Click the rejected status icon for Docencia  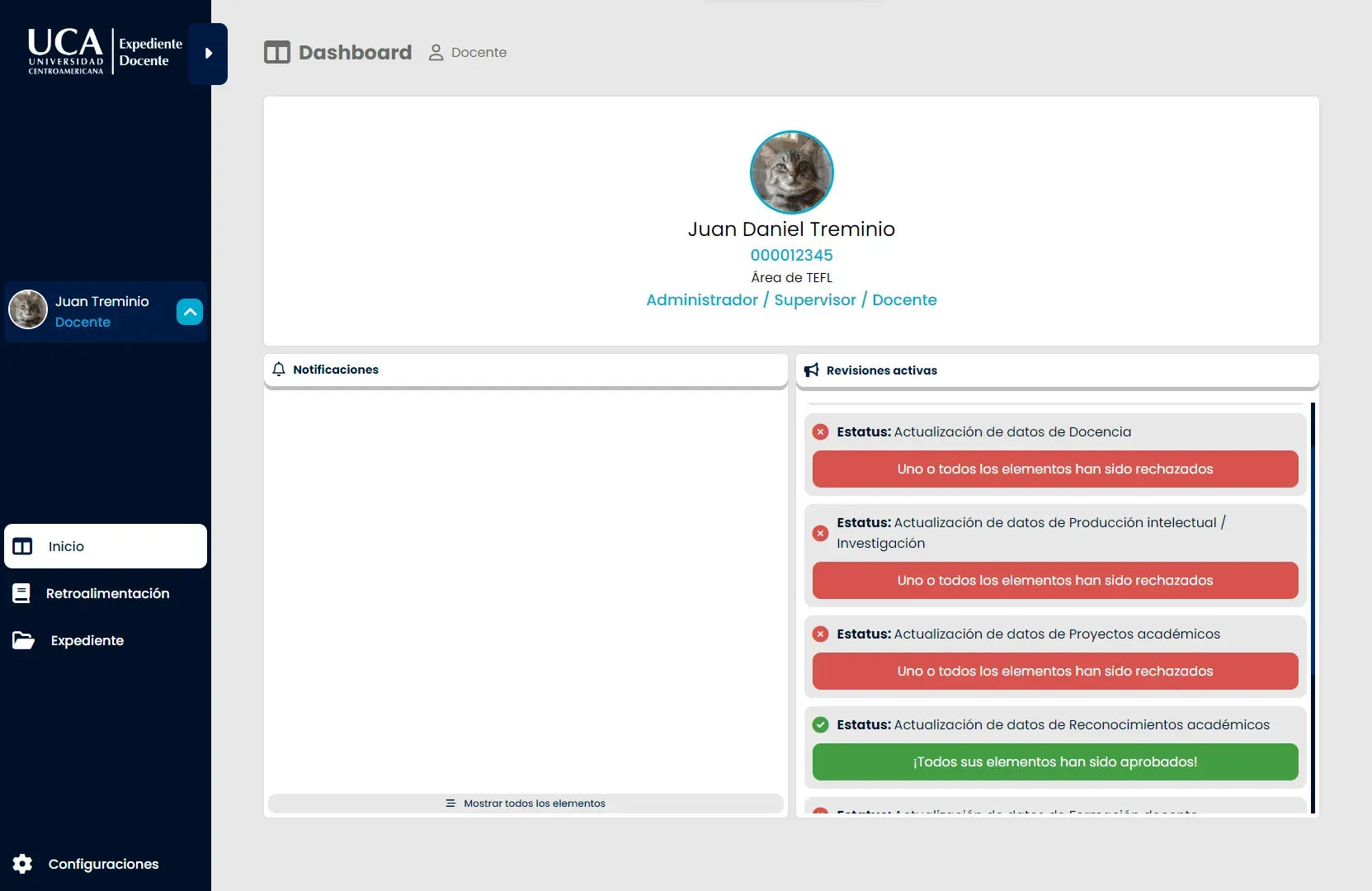(820, 431)
